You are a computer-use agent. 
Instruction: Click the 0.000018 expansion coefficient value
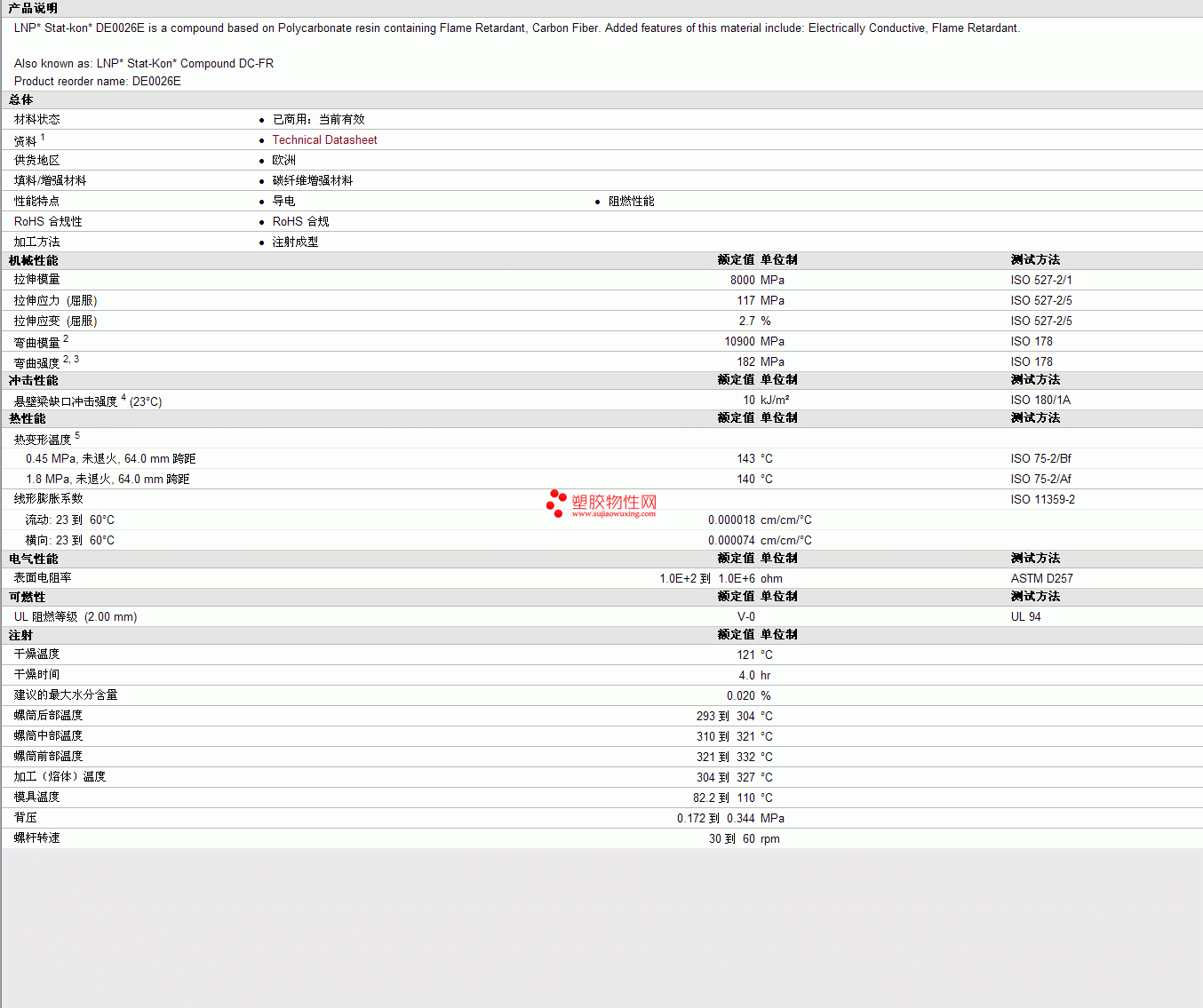point(732,520)
